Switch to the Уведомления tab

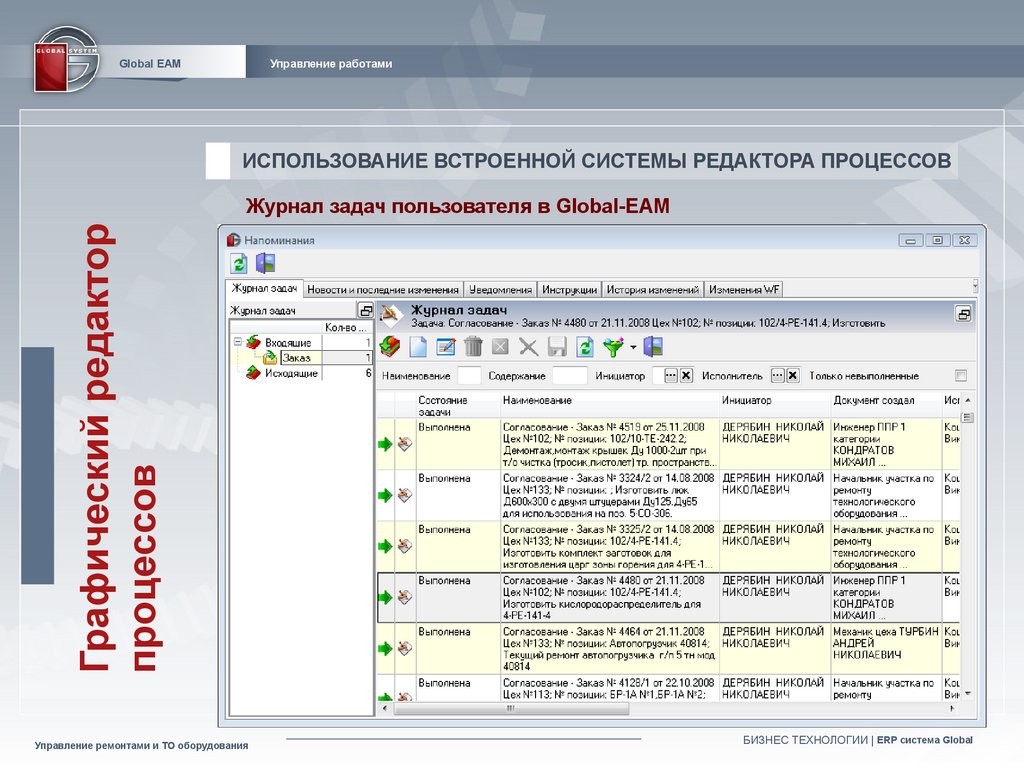[x=500, y=289]
